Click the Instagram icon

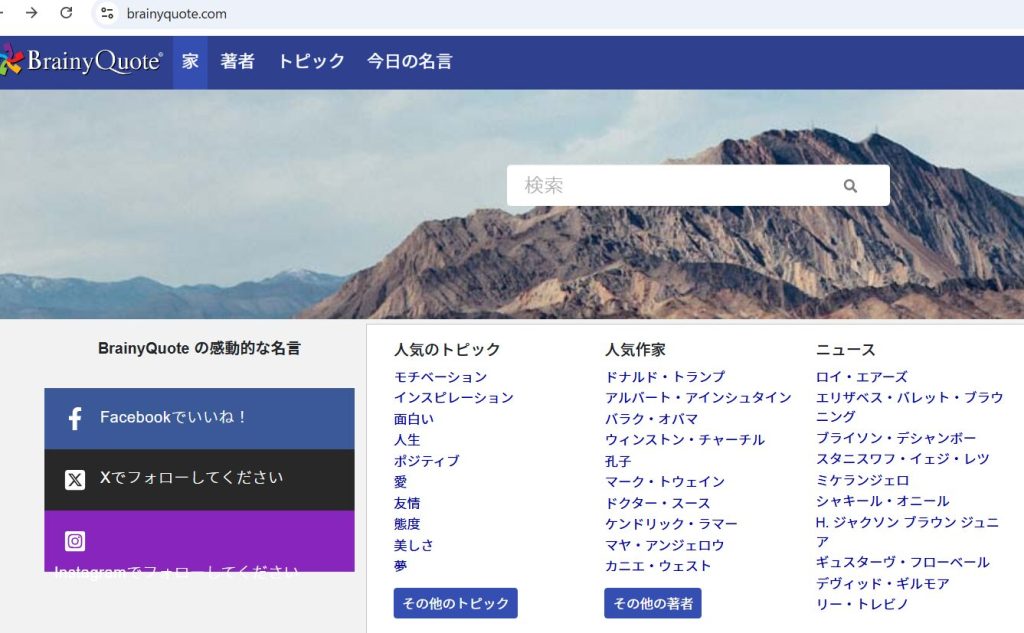(x=75, y=541)
